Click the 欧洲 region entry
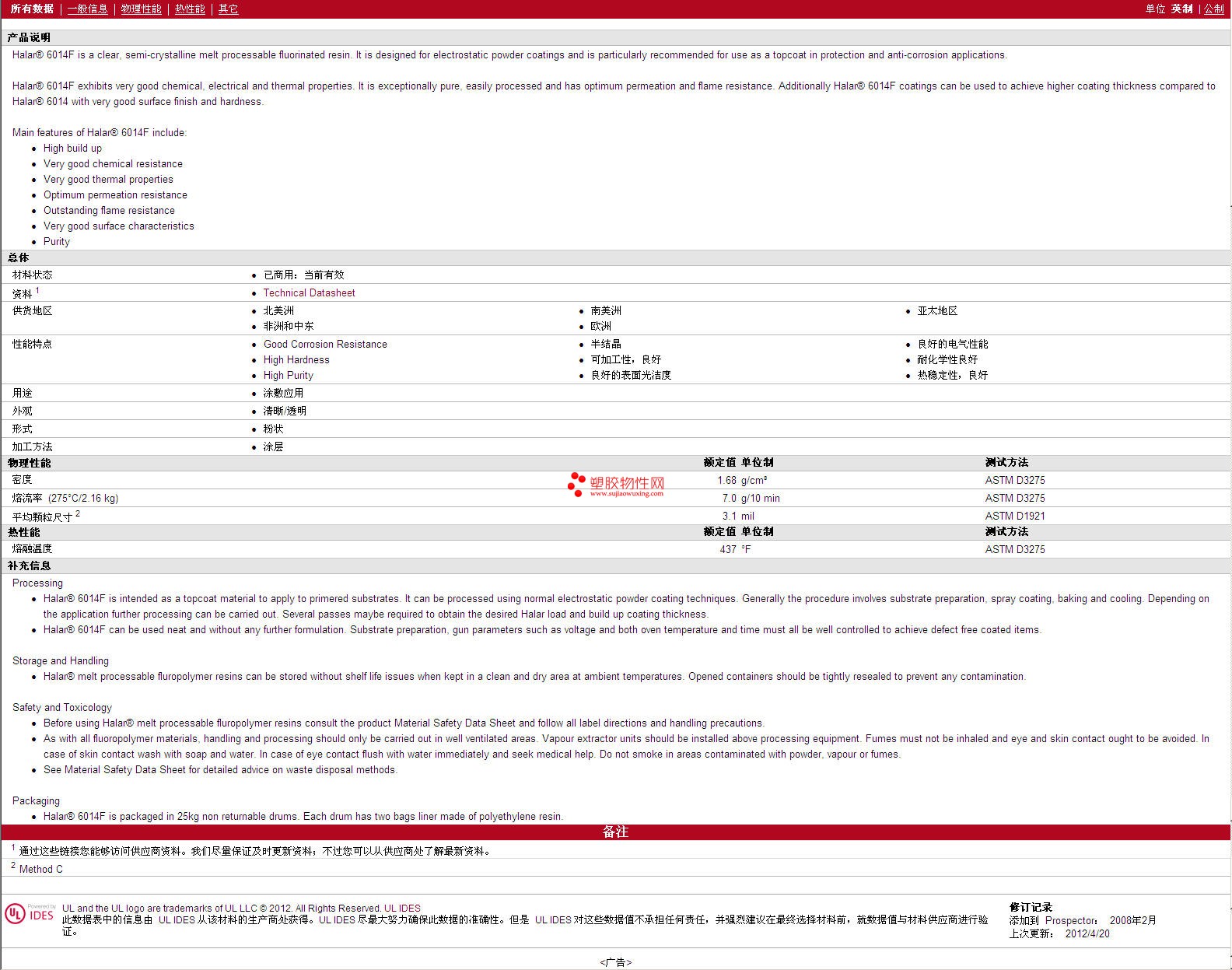The height and width of the screenshot is (970, 1232). (x=600, y=327)
